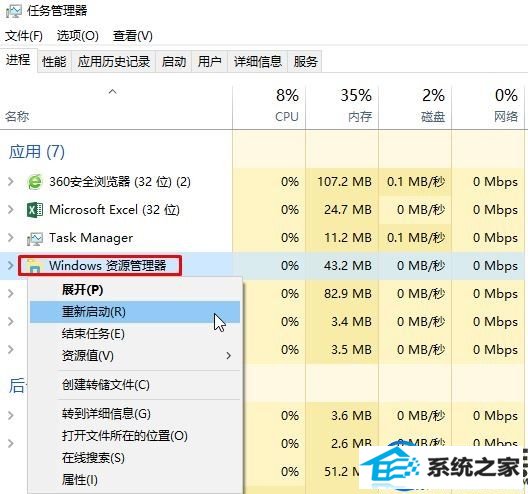
Task: Switch to the 用户 tab
Action: (x=210, y=62)
